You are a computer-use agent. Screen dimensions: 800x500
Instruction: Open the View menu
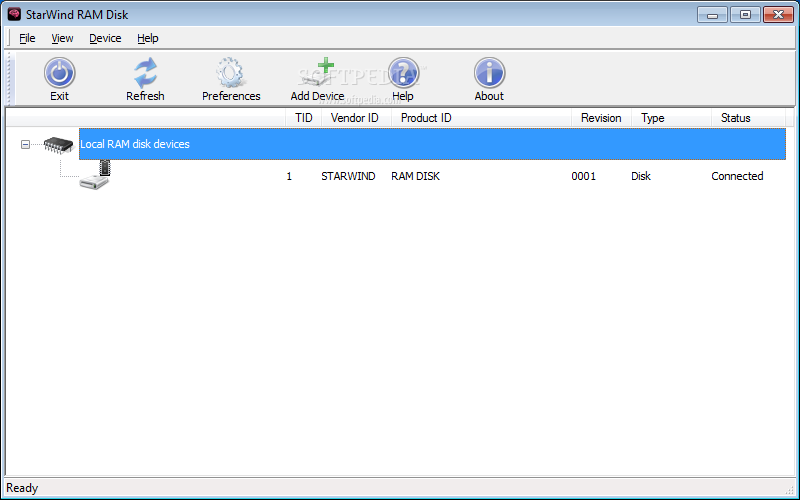[x=62, y=38]
